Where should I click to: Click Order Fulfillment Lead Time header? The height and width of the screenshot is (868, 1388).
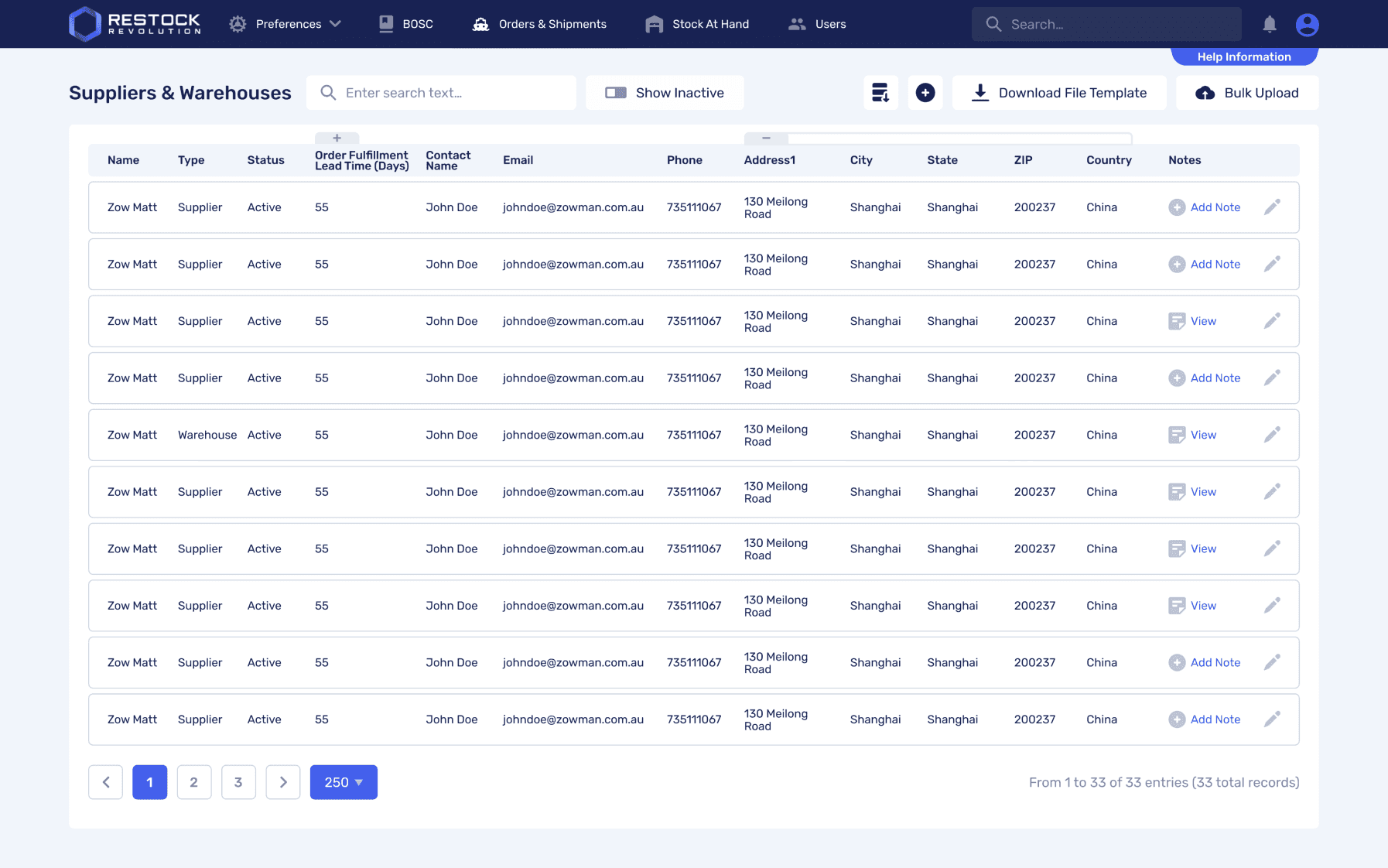click(362, 160)
